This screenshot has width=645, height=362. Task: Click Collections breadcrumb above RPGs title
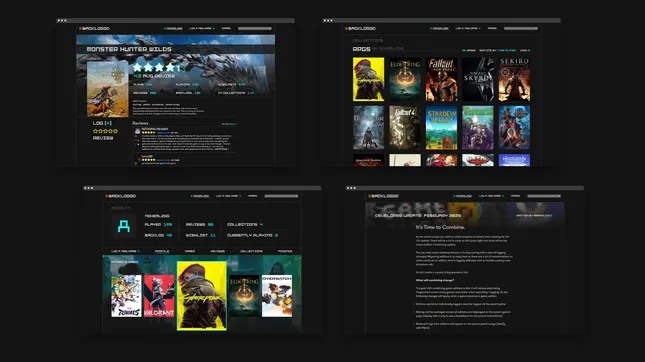368,41
